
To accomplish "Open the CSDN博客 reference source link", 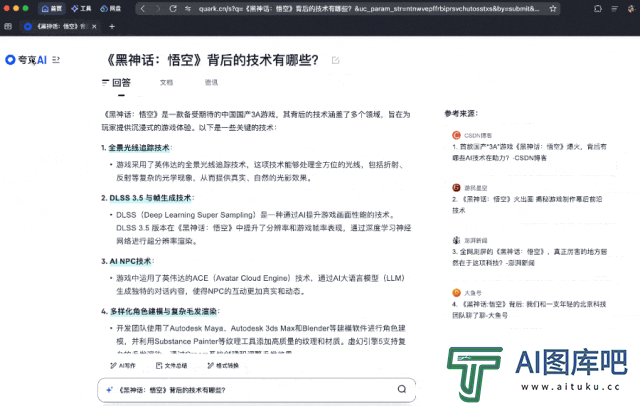I will coord(529,152).
